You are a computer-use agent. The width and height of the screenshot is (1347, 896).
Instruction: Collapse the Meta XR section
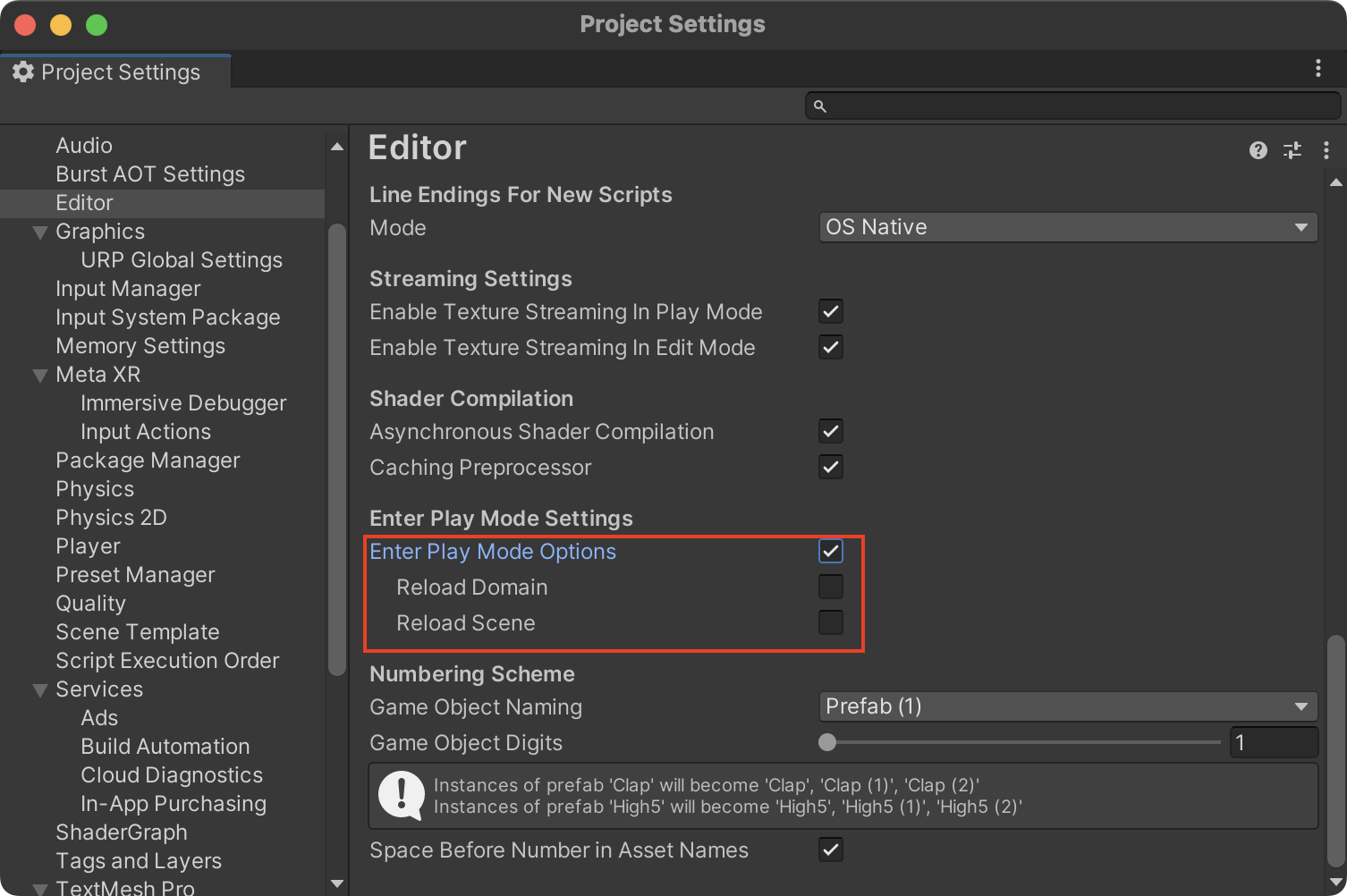40,375
